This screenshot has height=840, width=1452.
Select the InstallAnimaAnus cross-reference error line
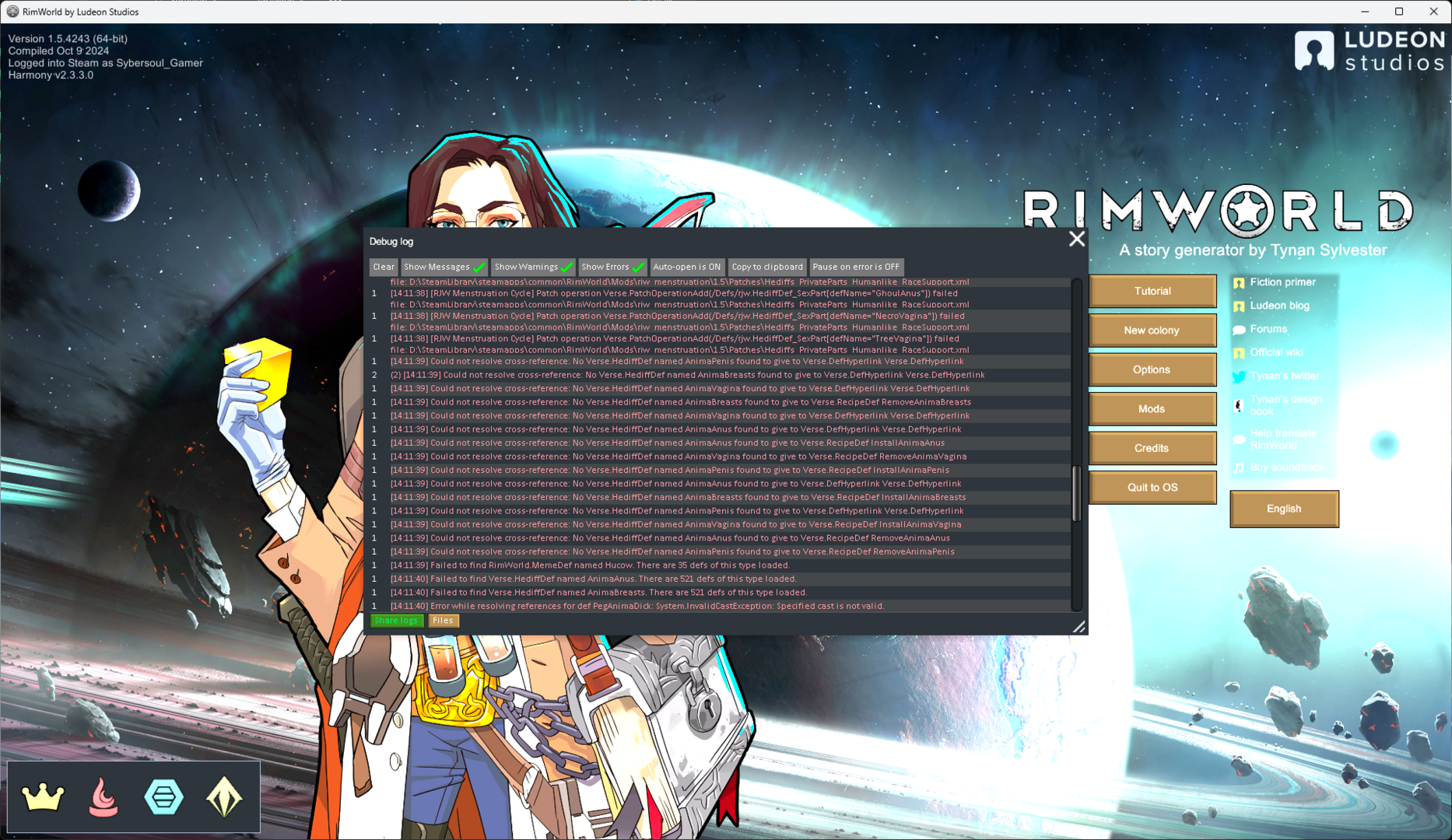point(720,443)
